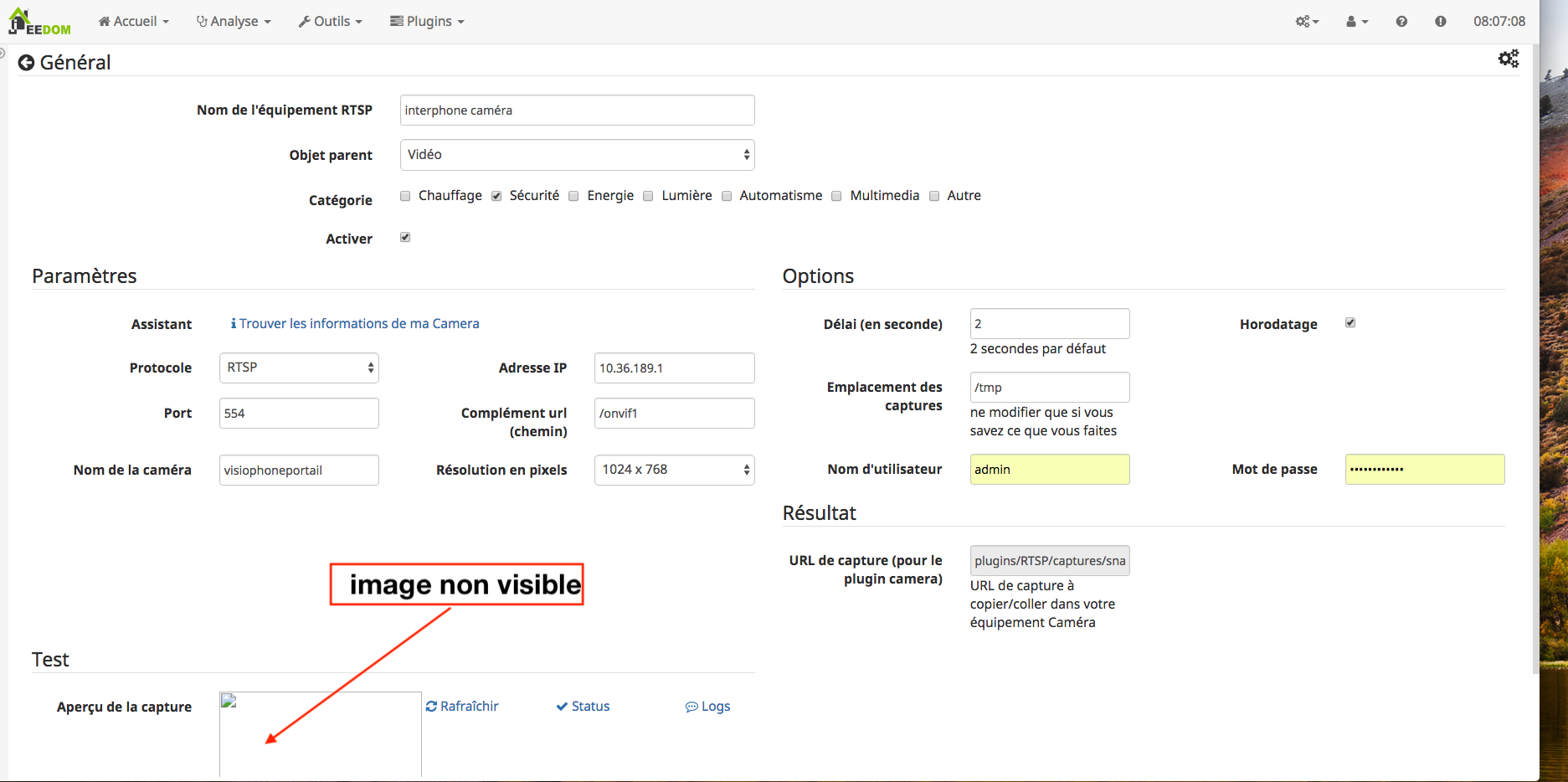Open advanced configuration gears icon
1568x782 pixels.
1508,59
